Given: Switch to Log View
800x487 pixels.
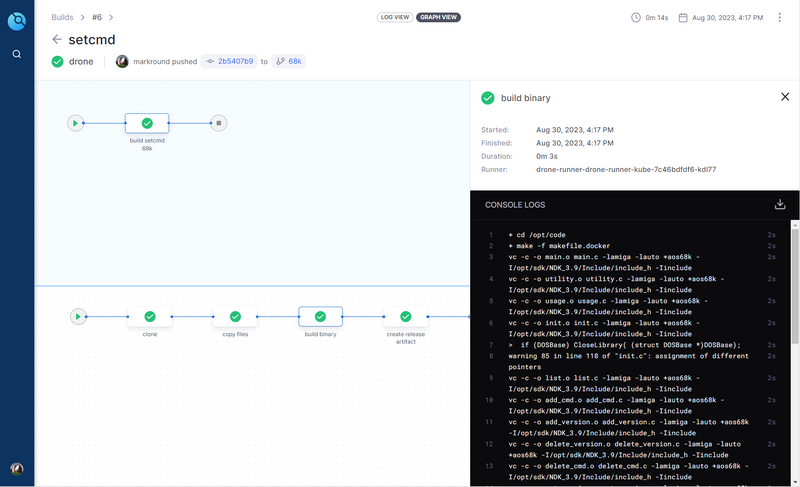Looking at the screenshot, I should coord(394,17).
